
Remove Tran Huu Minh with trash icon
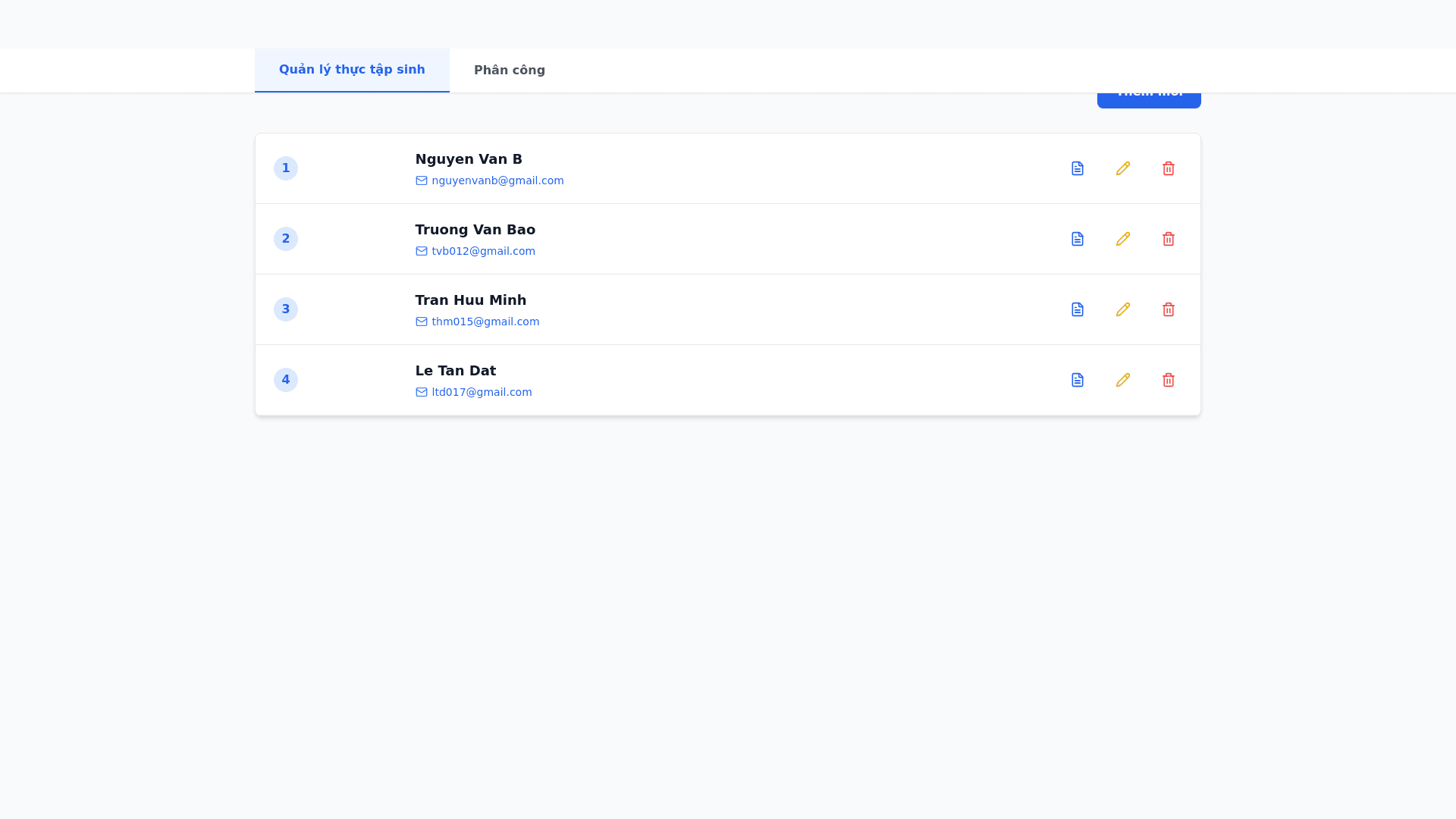(x=1168, y=309)
